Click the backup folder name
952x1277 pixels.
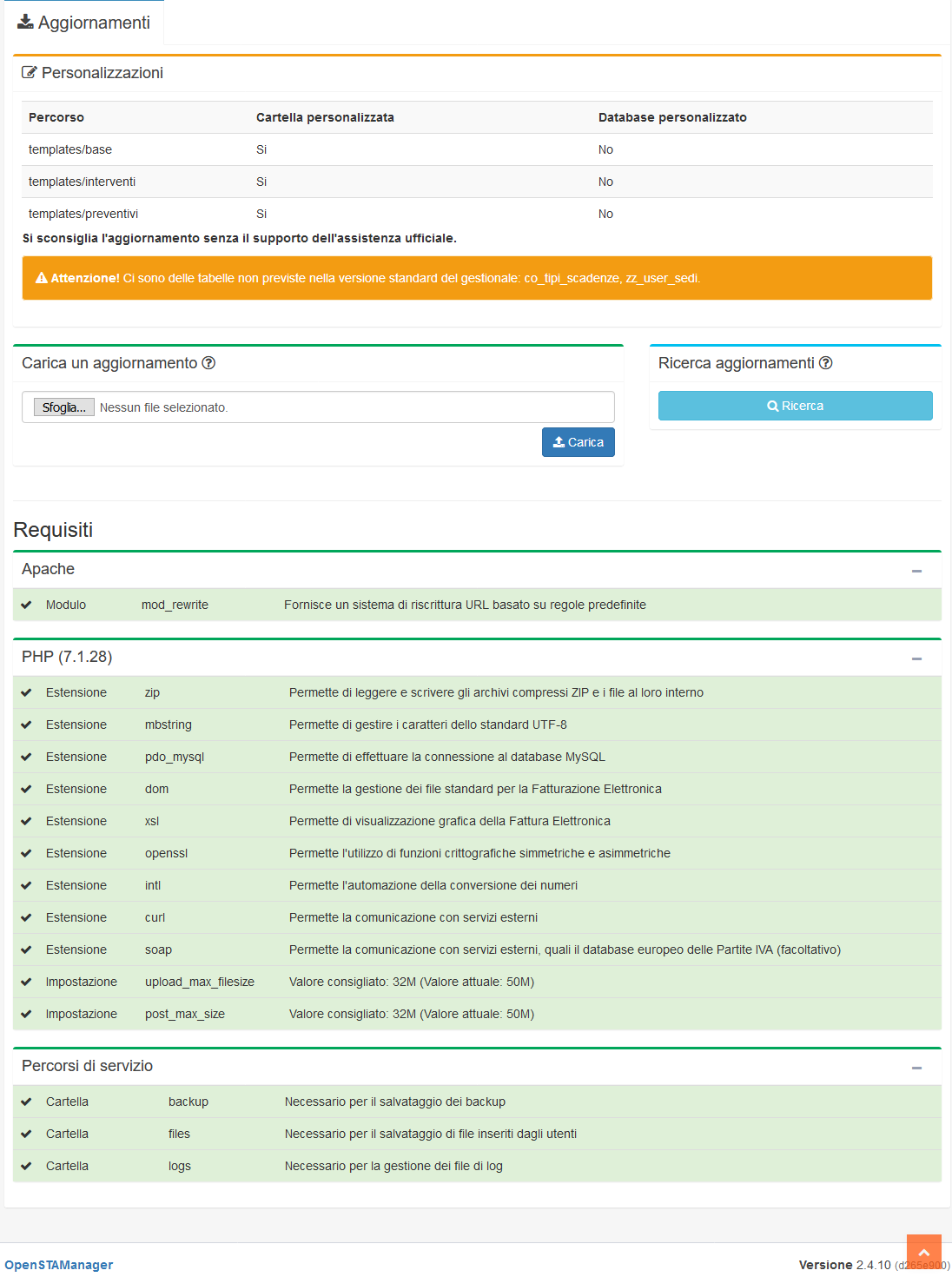[x=188, y=1102]
